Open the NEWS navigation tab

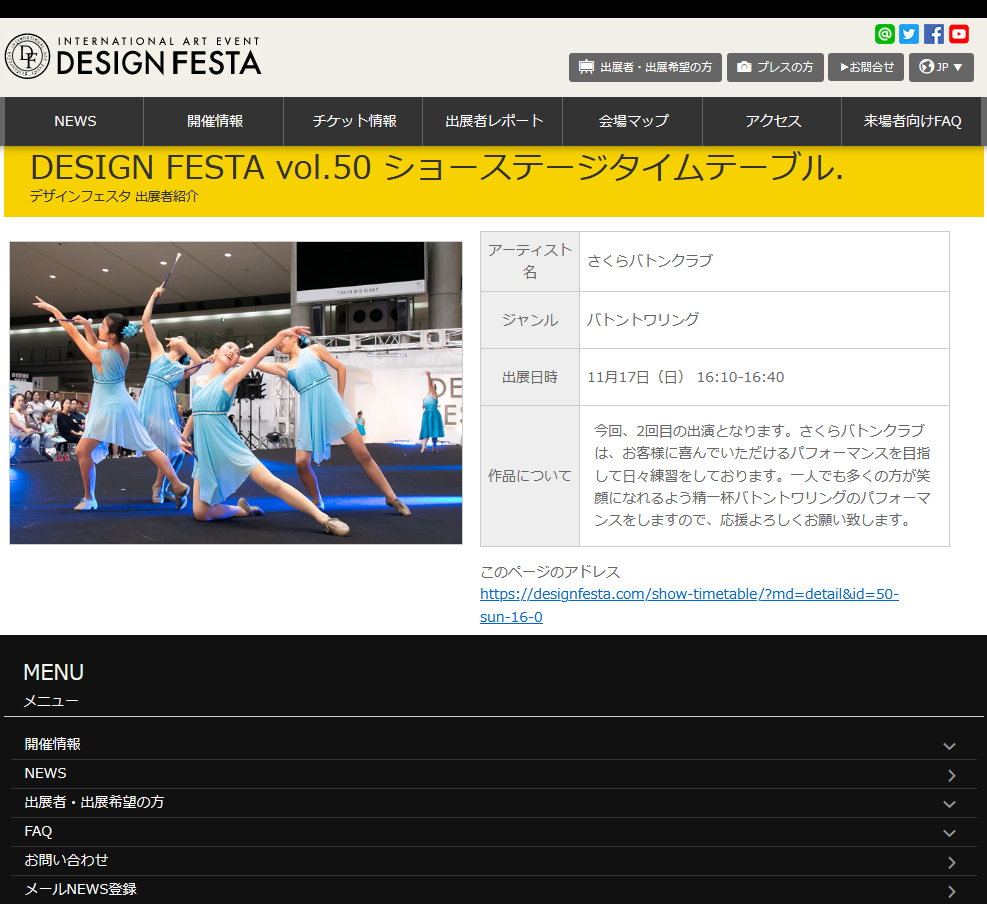75,121
